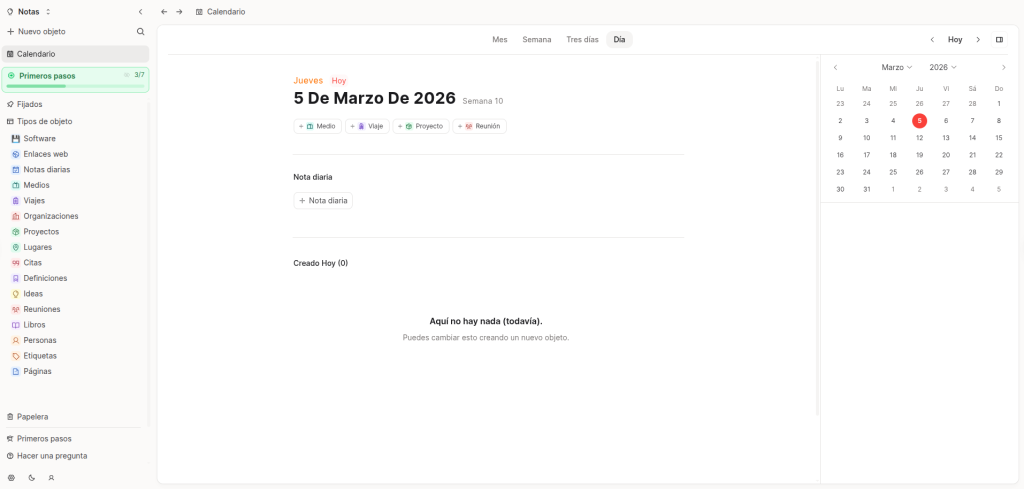Switch to the Mes view tab
Screen dimensions: 1024x489
[x=499, y=40]
